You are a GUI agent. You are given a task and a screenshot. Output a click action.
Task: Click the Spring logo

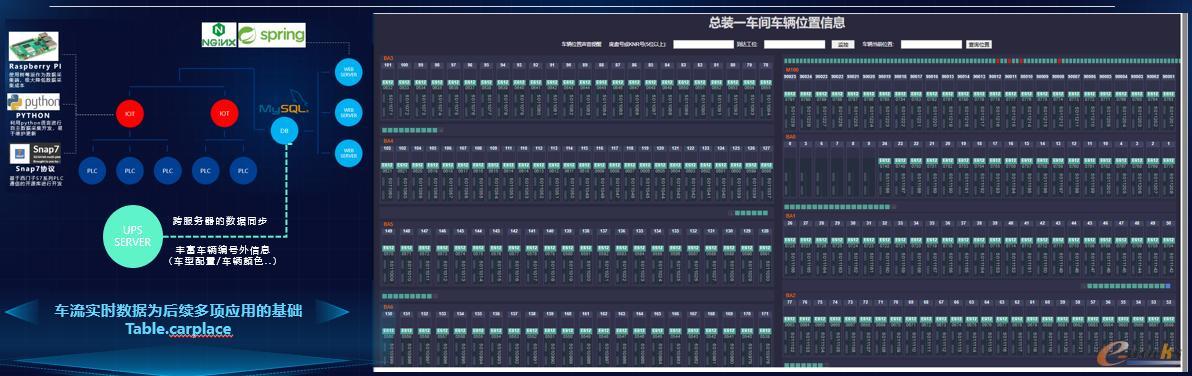tap(271, 35)
